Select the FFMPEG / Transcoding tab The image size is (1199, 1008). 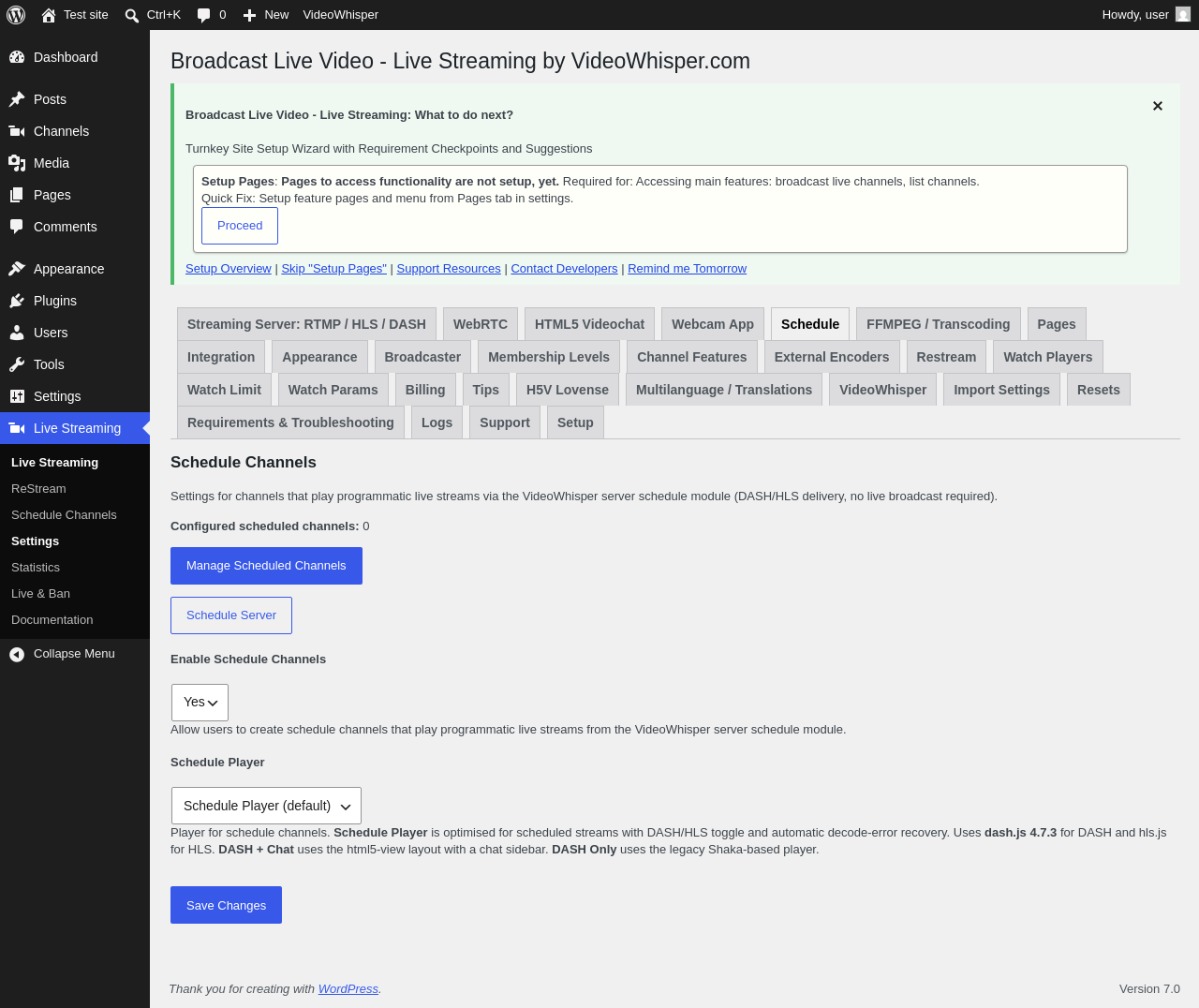pos(938,324)
